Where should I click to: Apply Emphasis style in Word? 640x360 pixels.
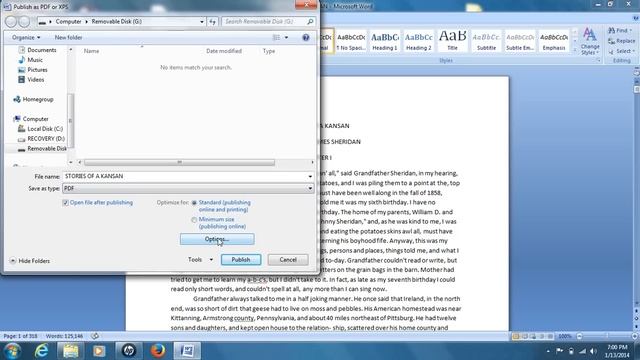554,41
